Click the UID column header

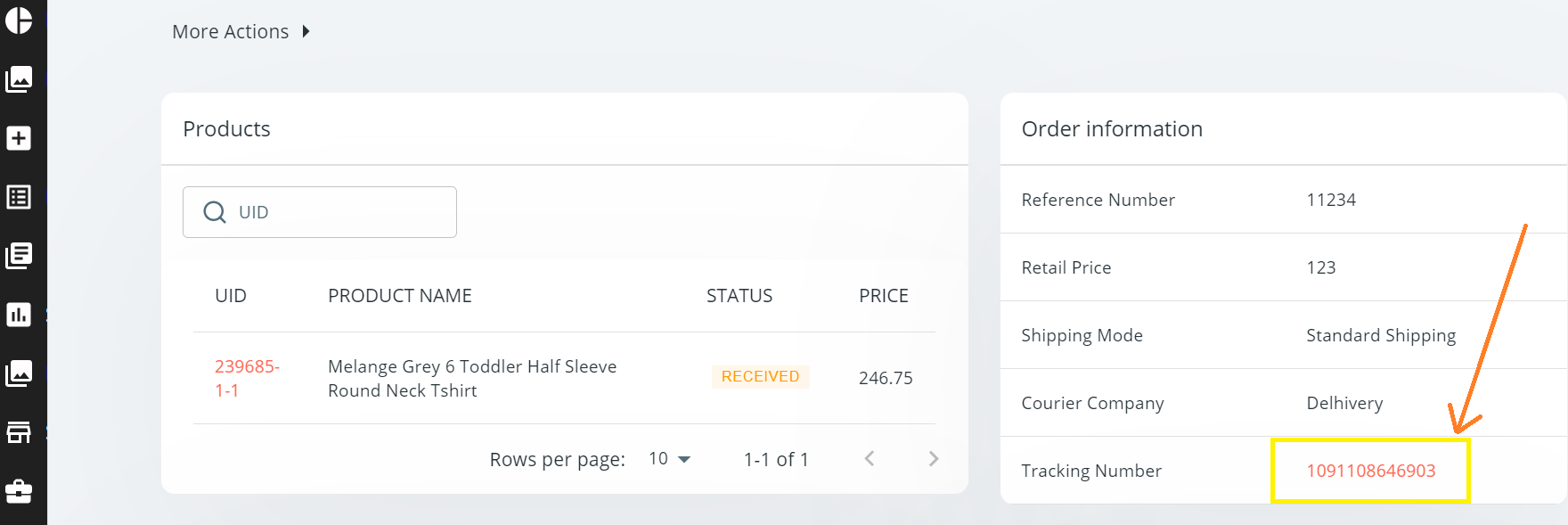pos(230,296)
